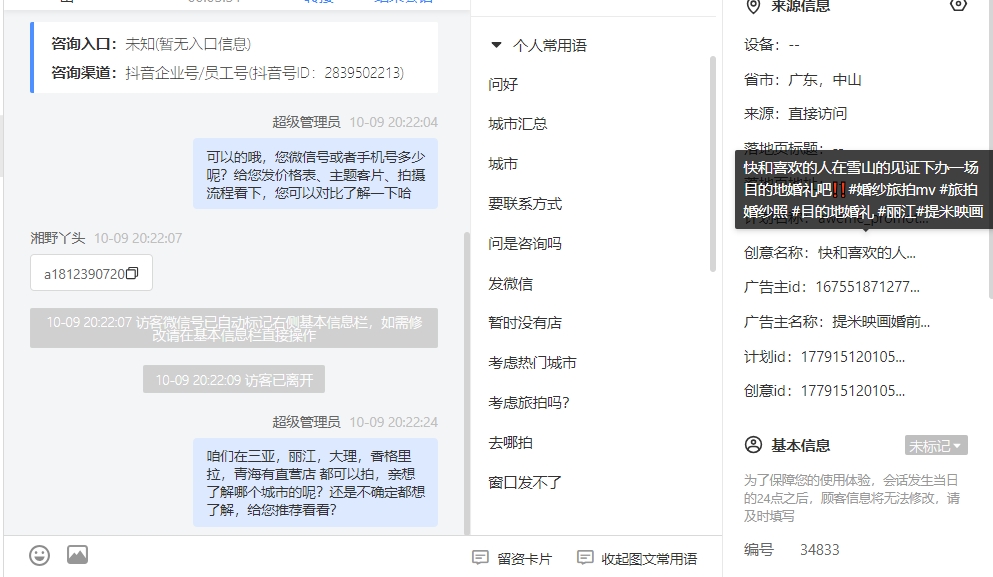Click the user icon beside 基本信息

click(753, 445)
